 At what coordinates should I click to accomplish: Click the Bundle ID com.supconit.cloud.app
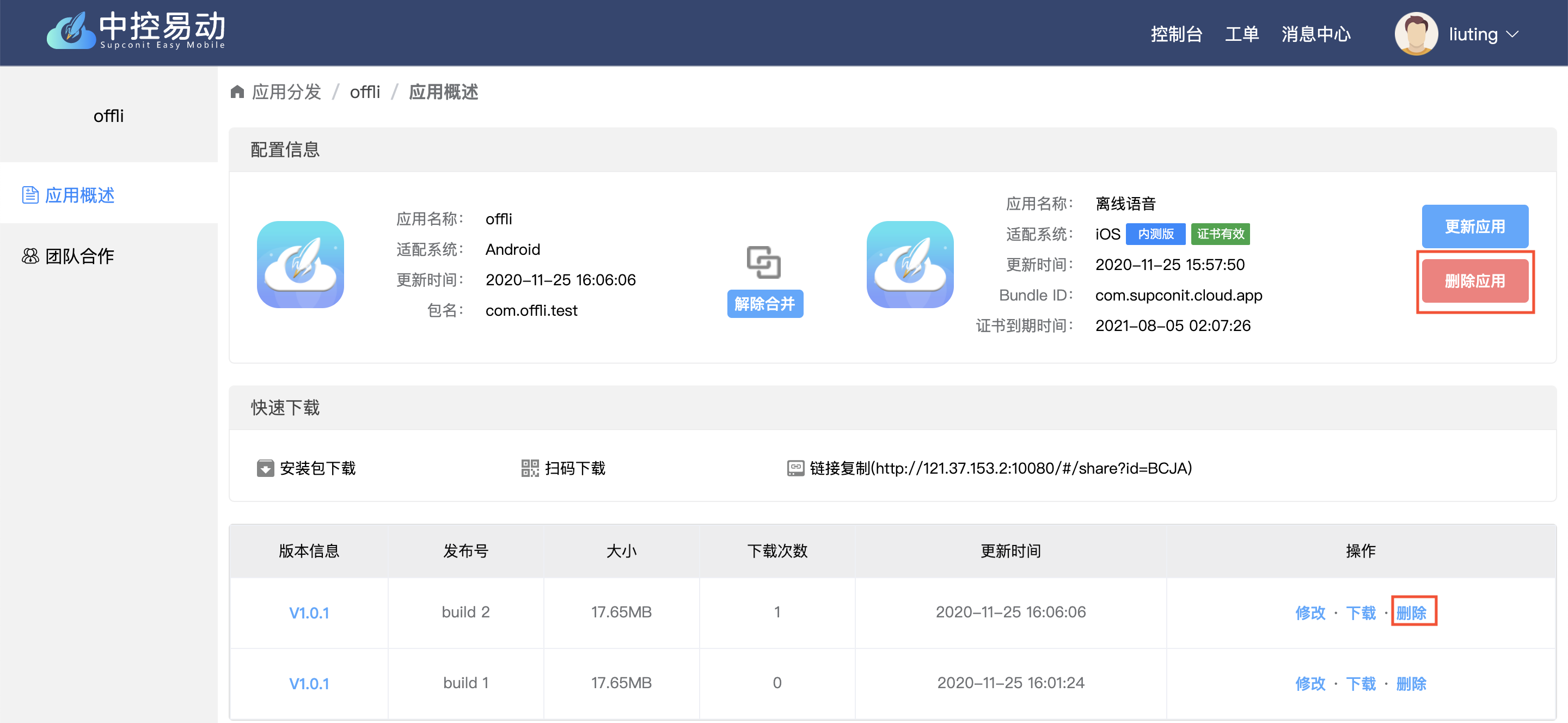point(1179,295)
